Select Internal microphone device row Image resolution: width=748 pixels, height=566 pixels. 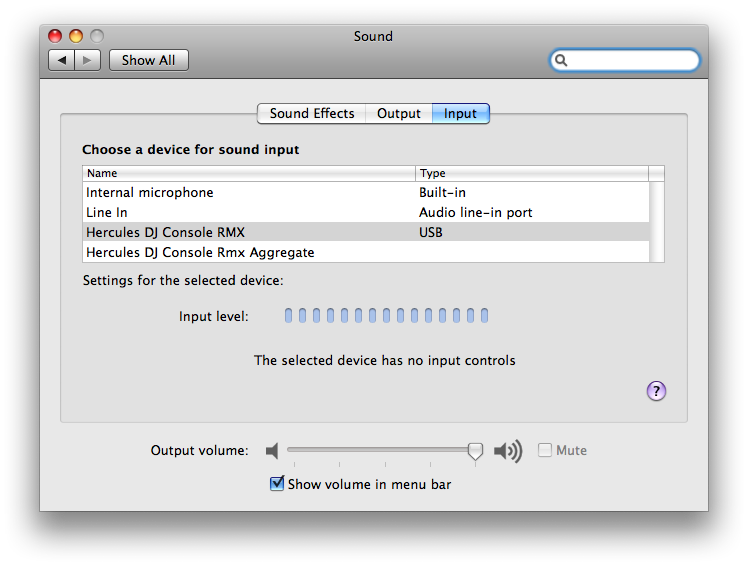(x=366, y=192)
